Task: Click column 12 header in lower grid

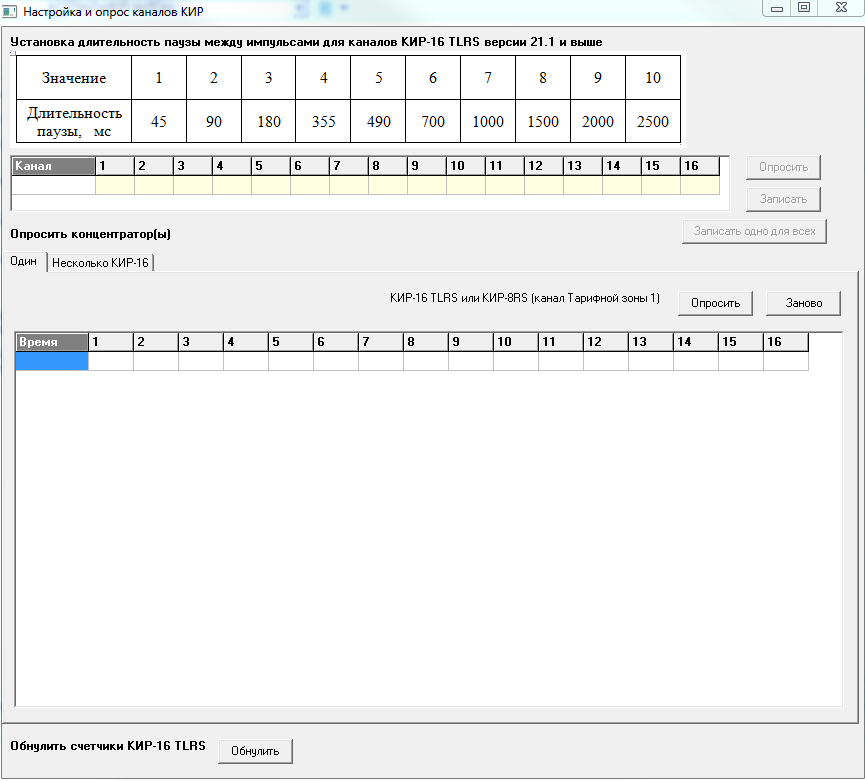Action: [605, 342]
